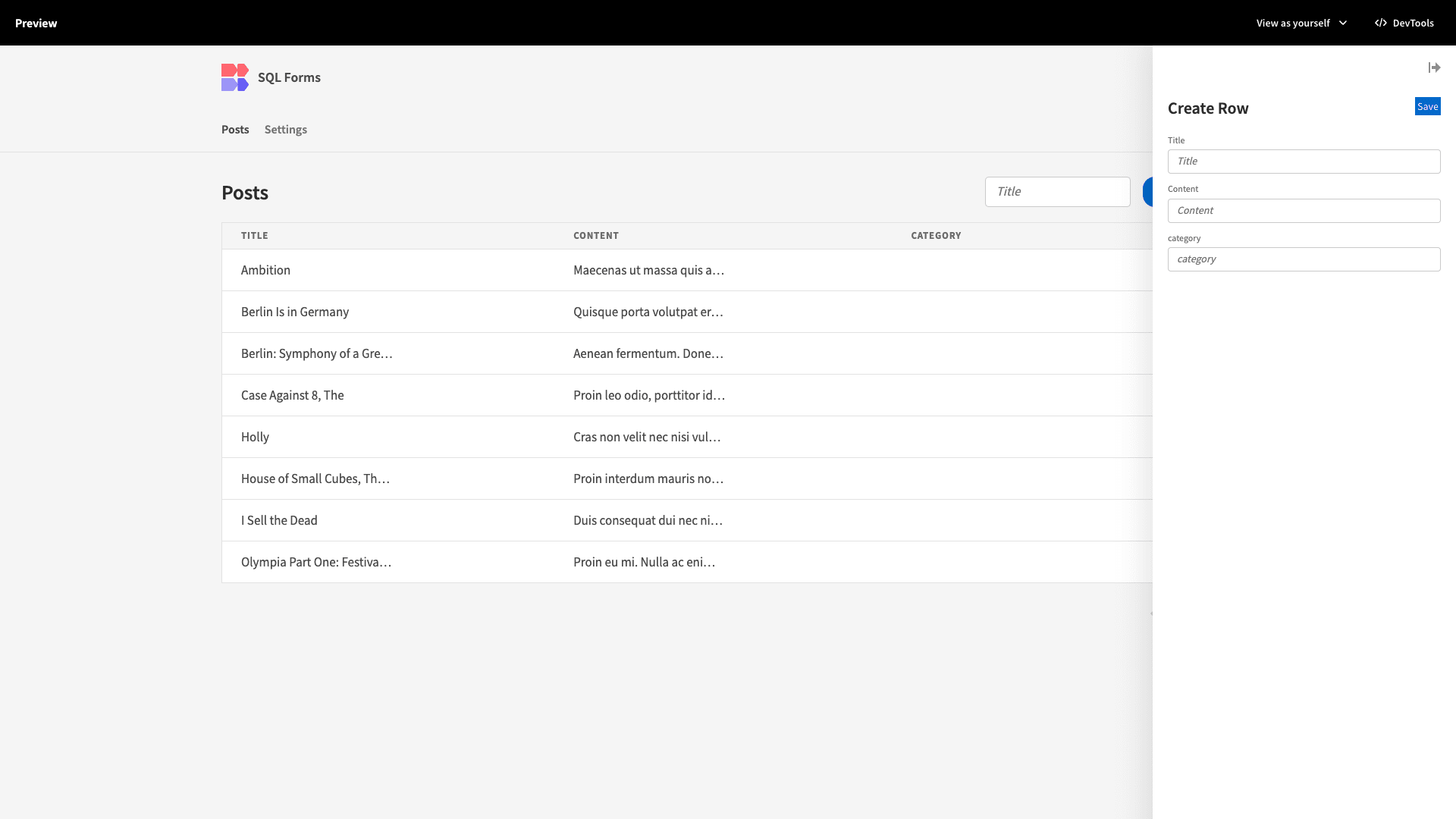Click the Preview label in top bar
This screenshot has height=819, width=1456.
36,23
